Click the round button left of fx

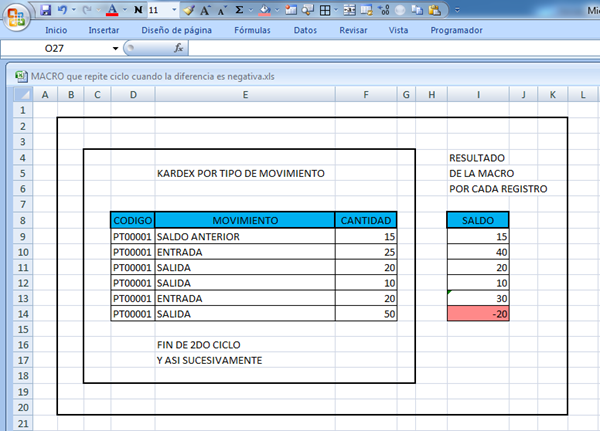pyautogui.click(x=130, y=48)
